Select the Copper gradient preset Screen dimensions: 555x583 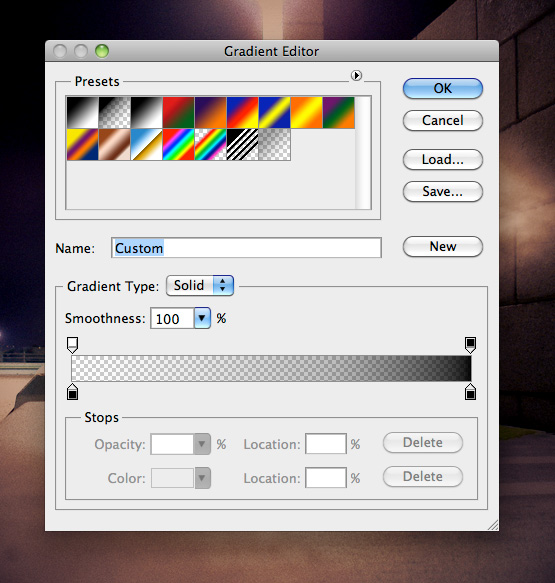(114, 145)
